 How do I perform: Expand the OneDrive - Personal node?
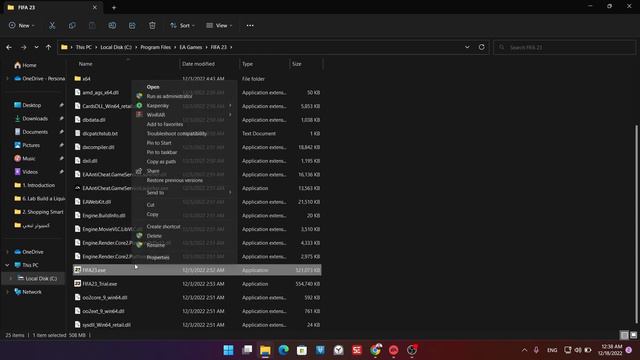7,78
